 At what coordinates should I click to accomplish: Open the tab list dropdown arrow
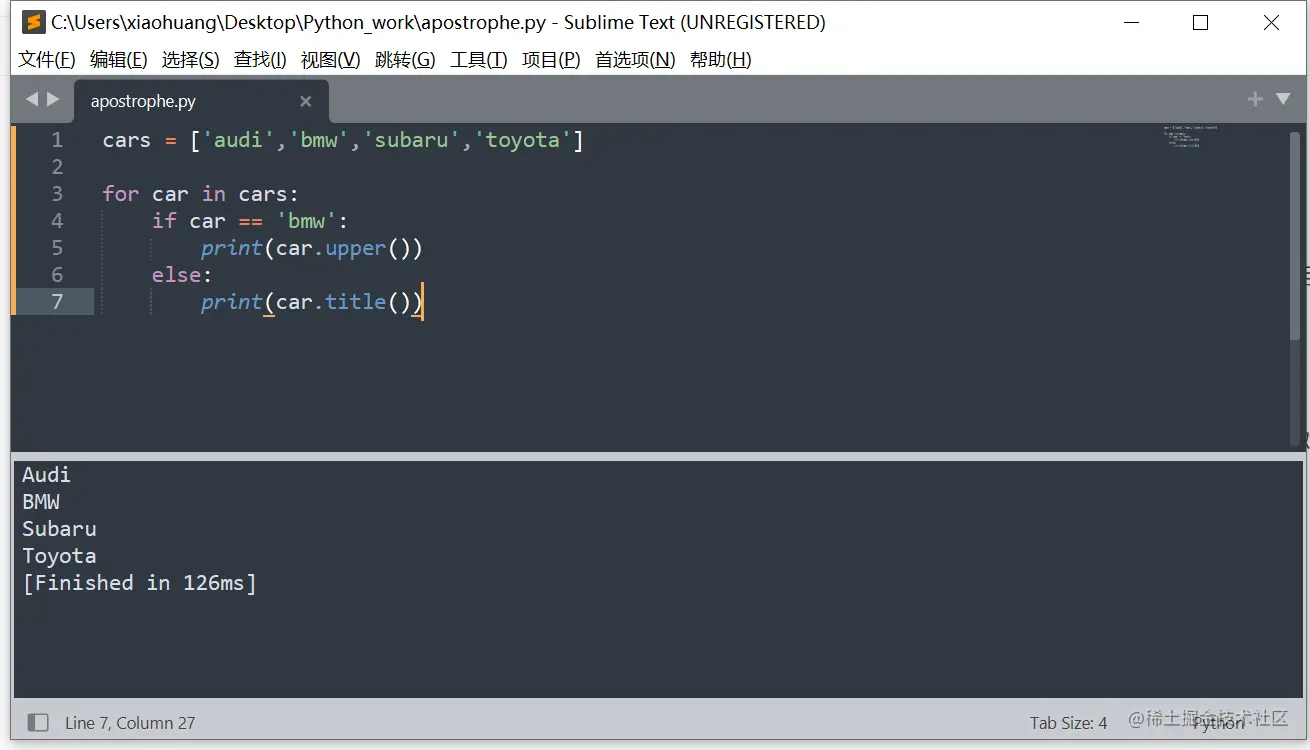(x=1283, y=99)
